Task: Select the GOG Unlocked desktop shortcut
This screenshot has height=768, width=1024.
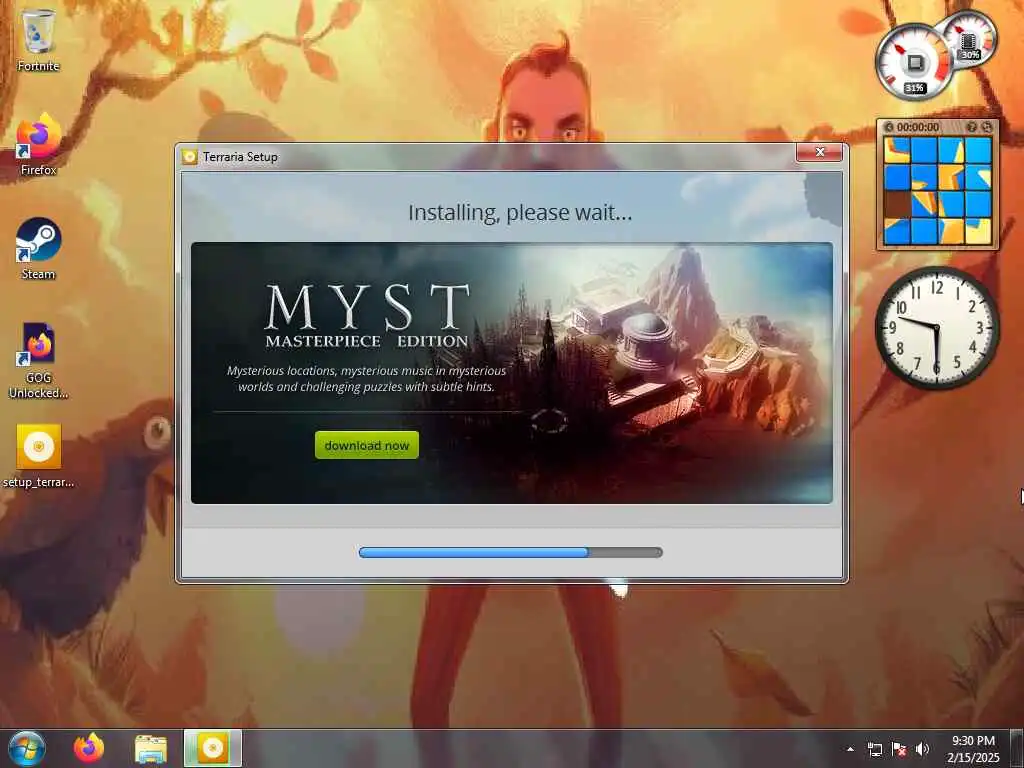Action: tap(38, 360)
